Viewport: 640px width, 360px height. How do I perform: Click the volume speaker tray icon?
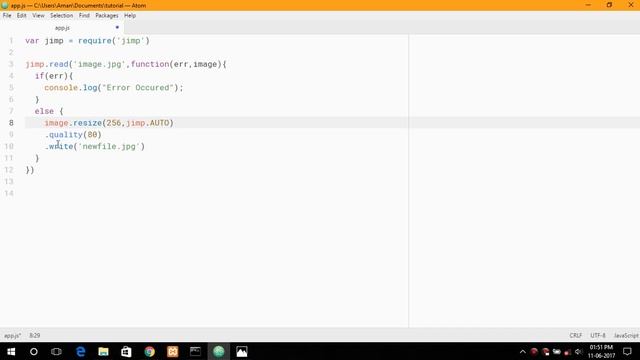click(x=578, y=351)
